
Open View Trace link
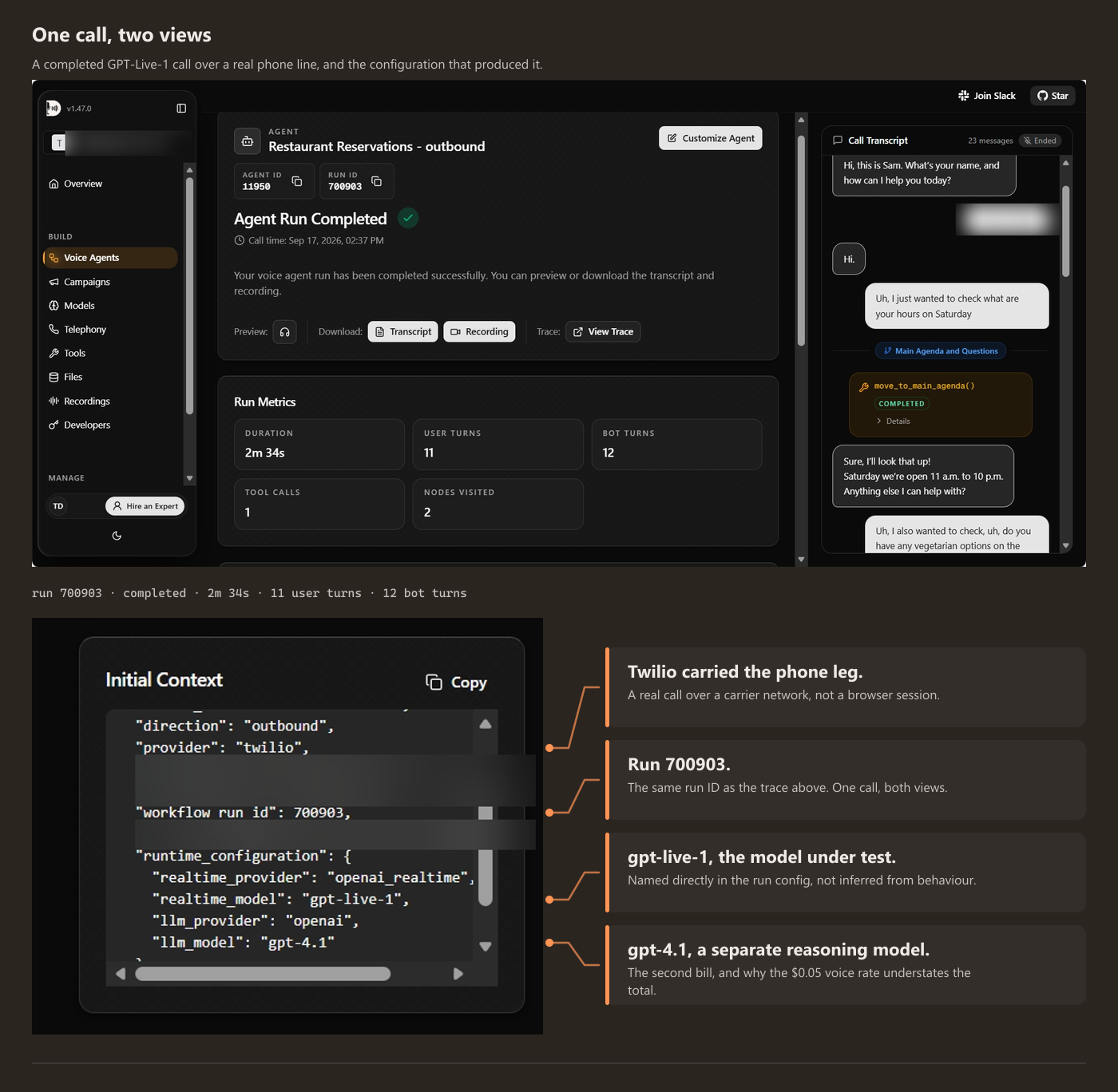pos(603,332)
